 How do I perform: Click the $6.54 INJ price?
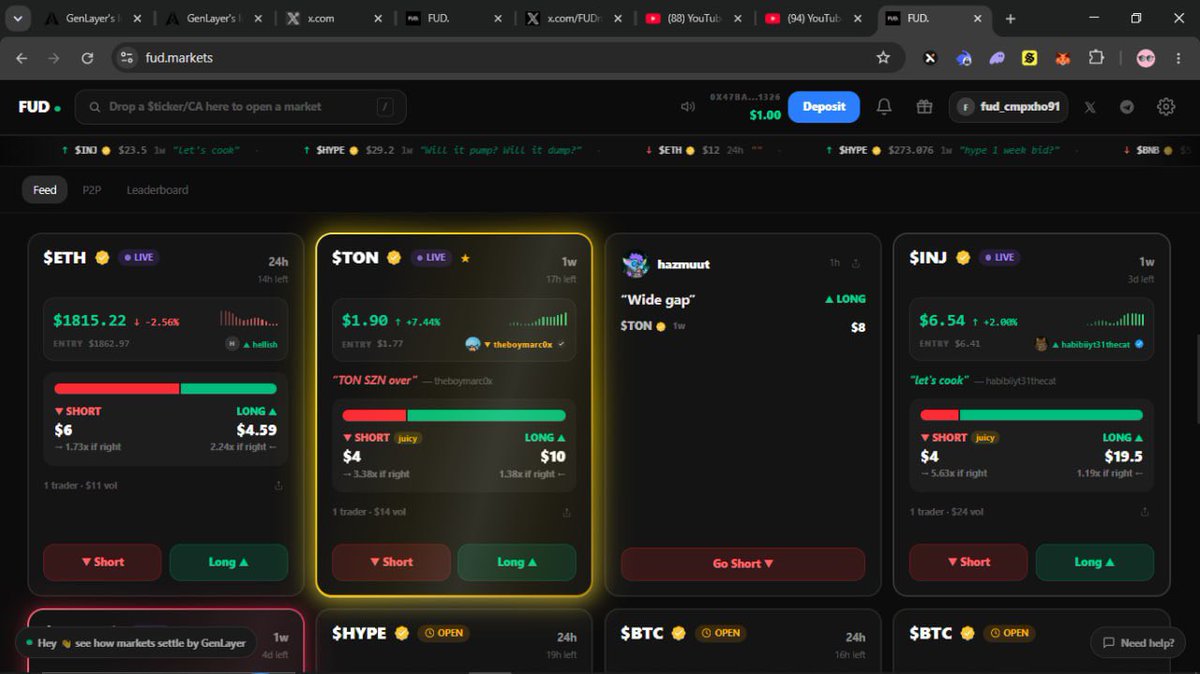click(943, 321)
